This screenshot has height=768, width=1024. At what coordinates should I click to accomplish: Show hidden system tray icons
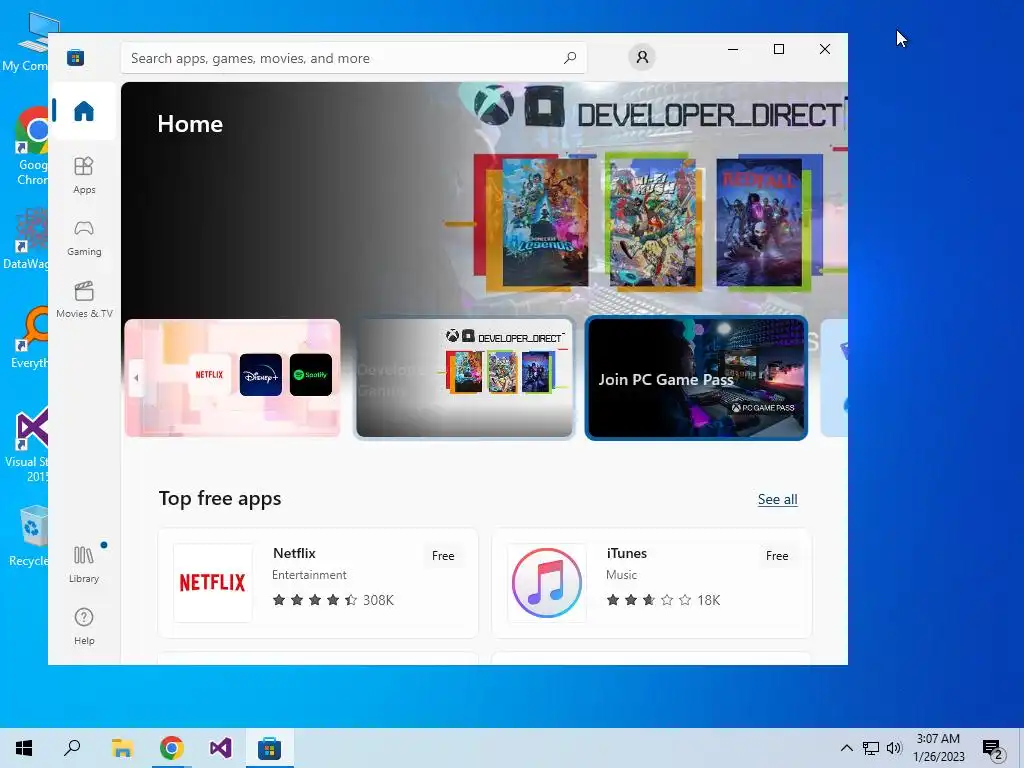pos(846,748)
